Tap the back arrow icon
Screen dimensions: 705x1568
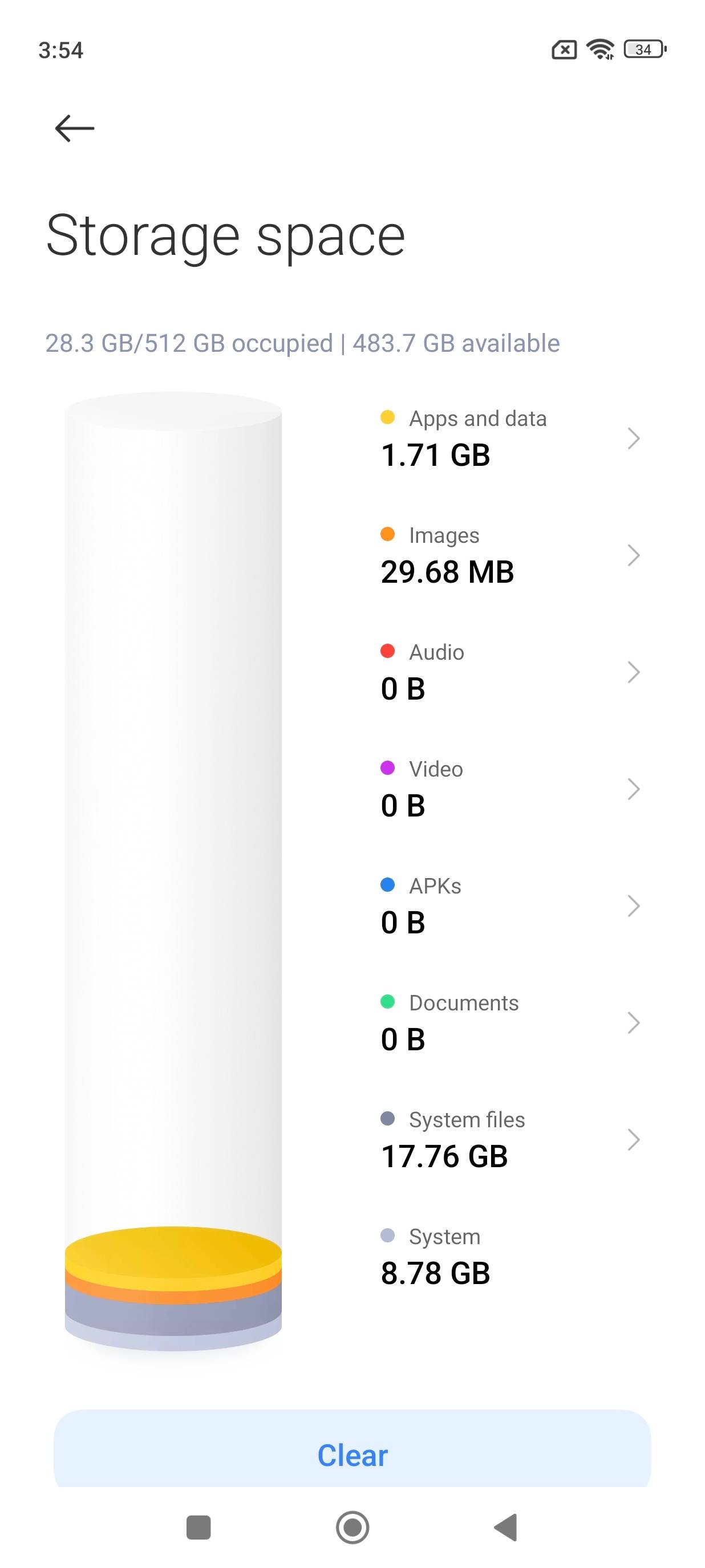74,128
